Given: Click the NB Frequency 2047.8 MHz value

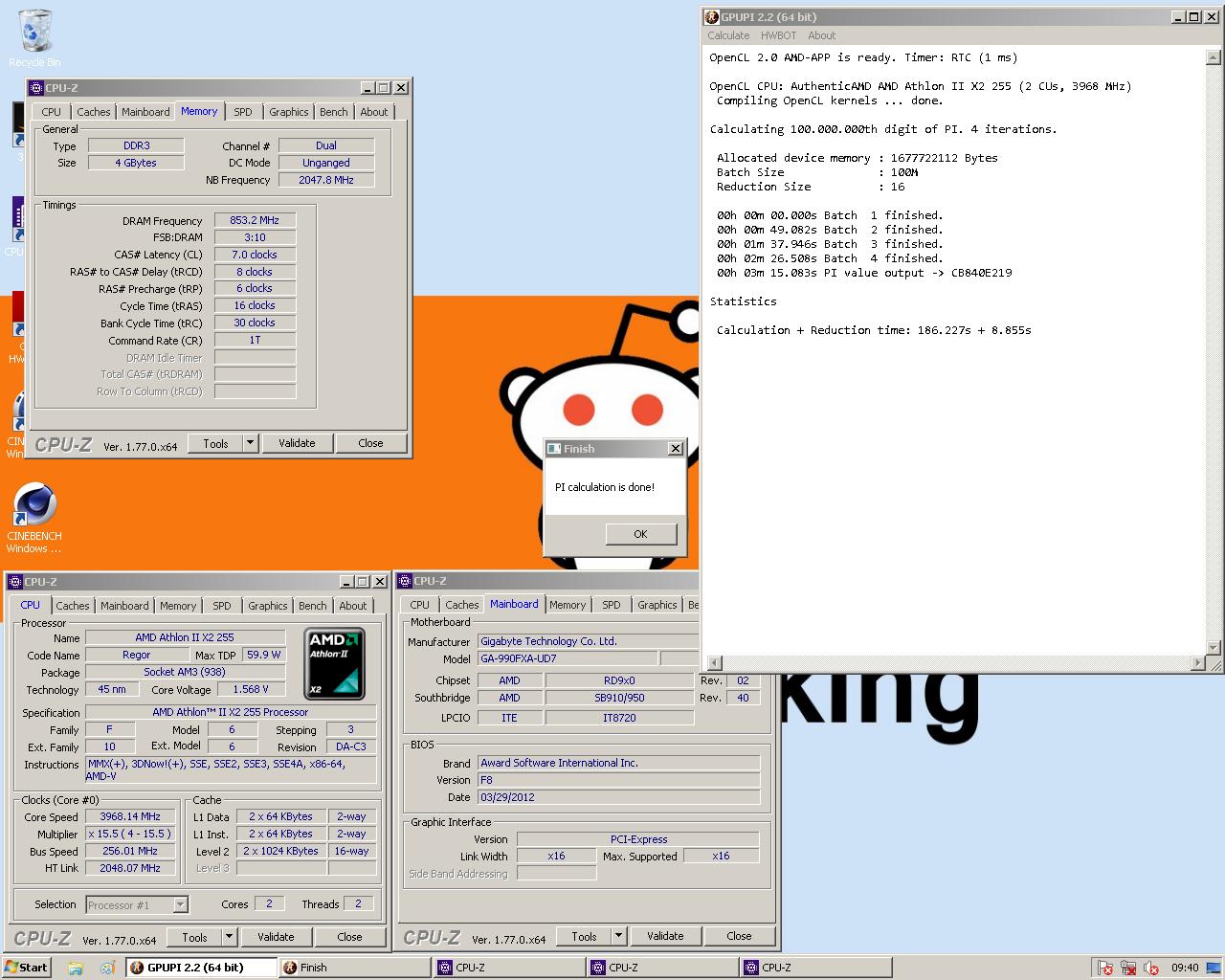Looking at the screenshot, I should pos(326,180).
